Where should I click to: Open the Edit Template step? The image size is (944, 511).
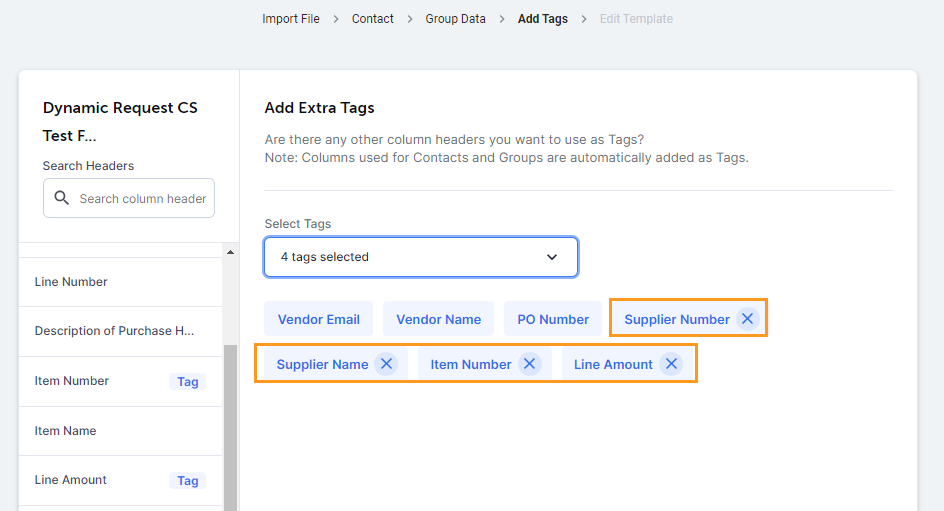tap(636, 19)
